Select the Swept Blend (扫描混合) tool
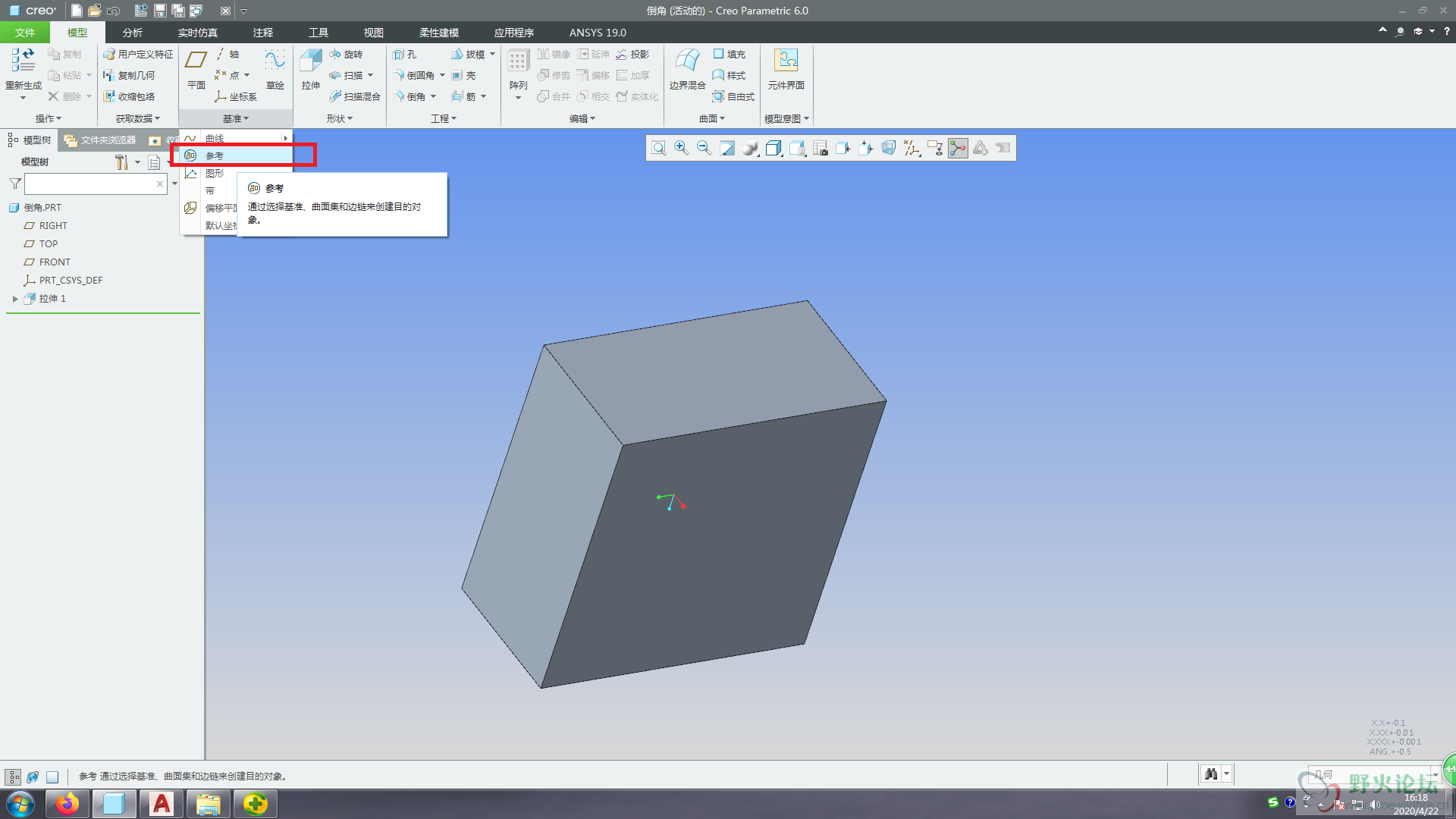This screenshot has width=1456, height=819. [x=355, y=96]
